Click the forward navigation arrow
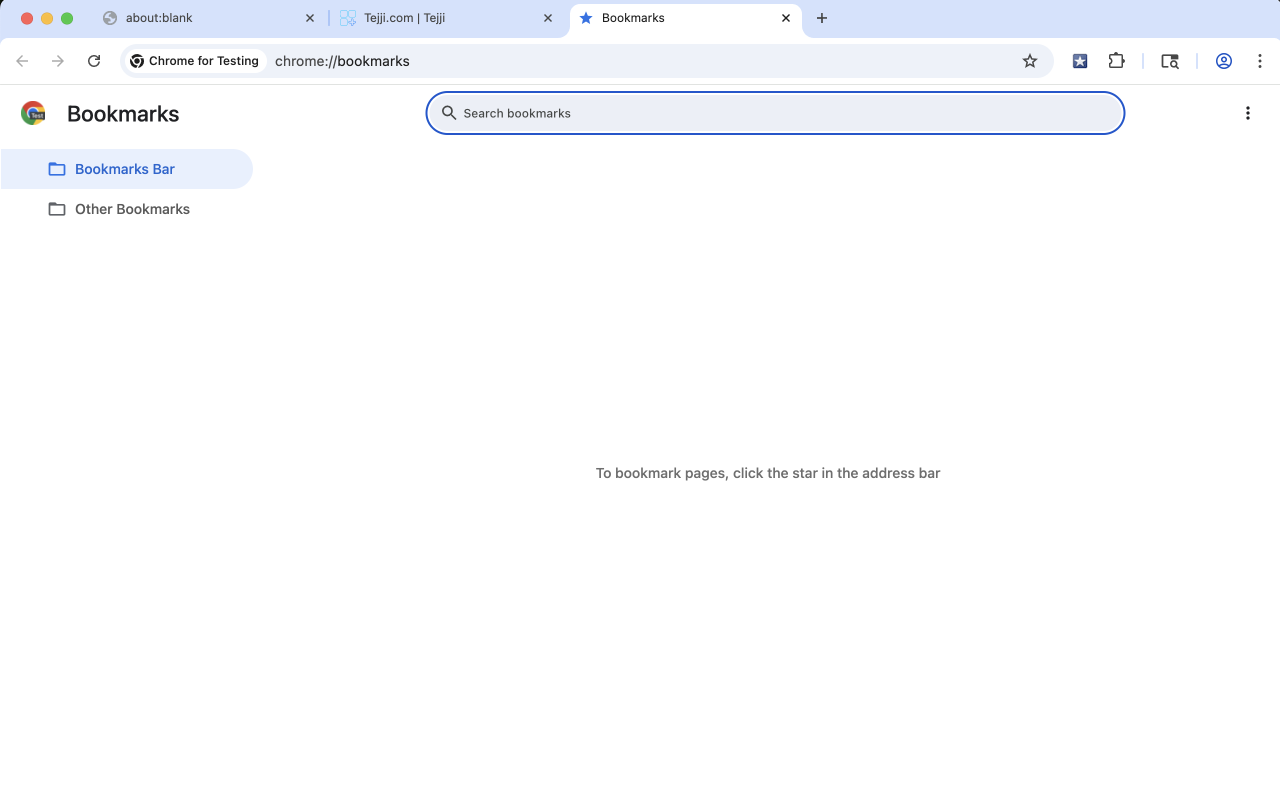Image resolution: width=1280 pixels, height=800 pixels. [x=58, y=61]
